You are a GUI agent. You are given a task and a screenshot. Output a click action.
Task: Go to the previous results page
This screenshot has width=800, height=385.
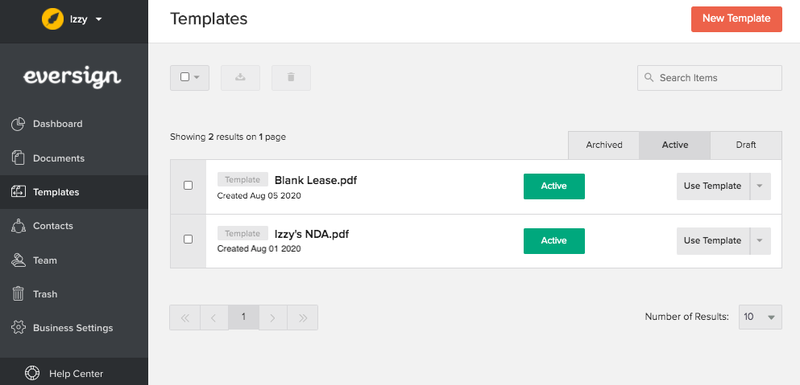click(214, 318)
